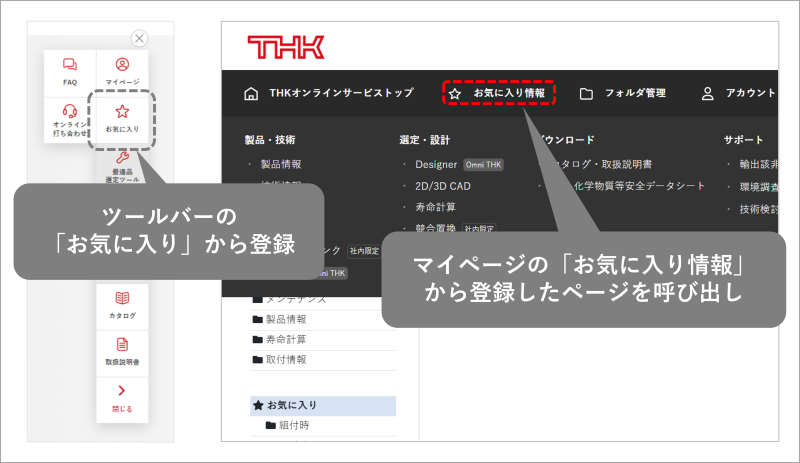Click the 製品情報 link under 製品・技術

click(280, 163)
